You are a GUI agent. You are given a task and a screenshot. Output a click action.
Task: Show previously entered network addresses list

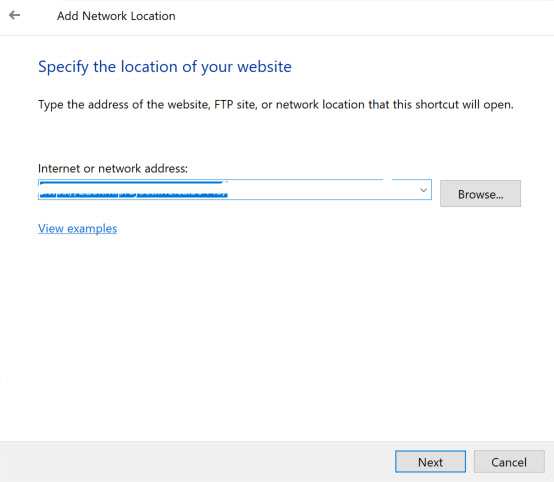pyautogui.click(x=423, y=190)
